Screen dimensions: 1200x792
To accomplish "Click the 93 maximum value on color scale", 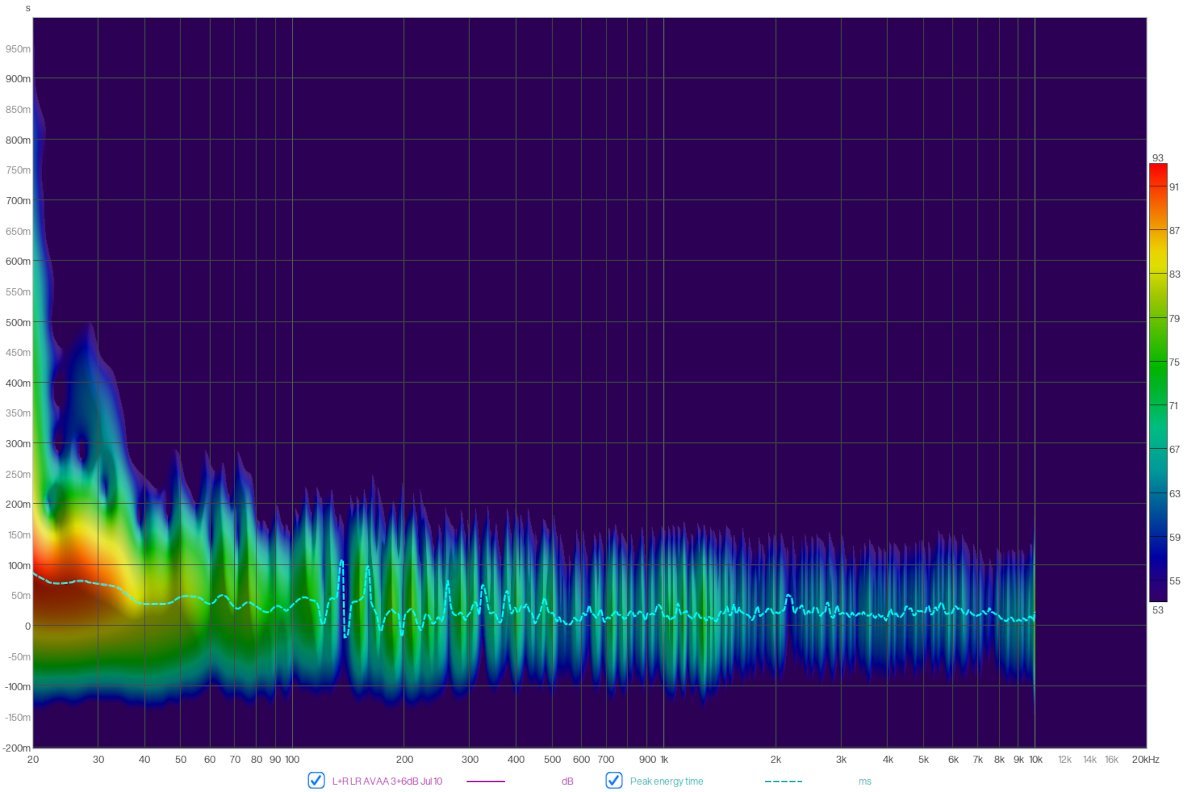I will point(1158,158).
